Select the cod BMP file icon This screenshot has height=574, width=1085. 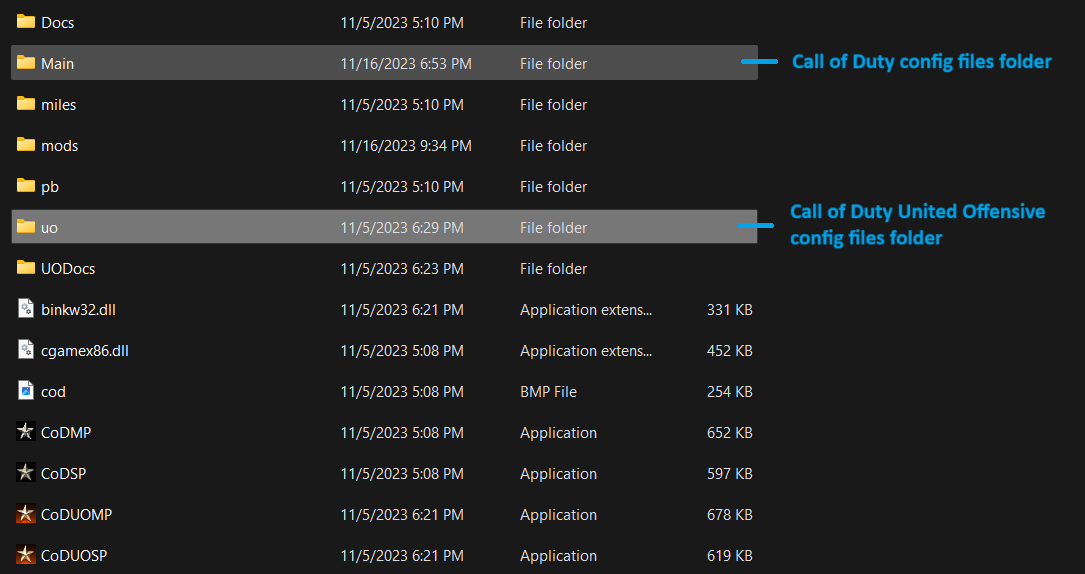(26, 391)
